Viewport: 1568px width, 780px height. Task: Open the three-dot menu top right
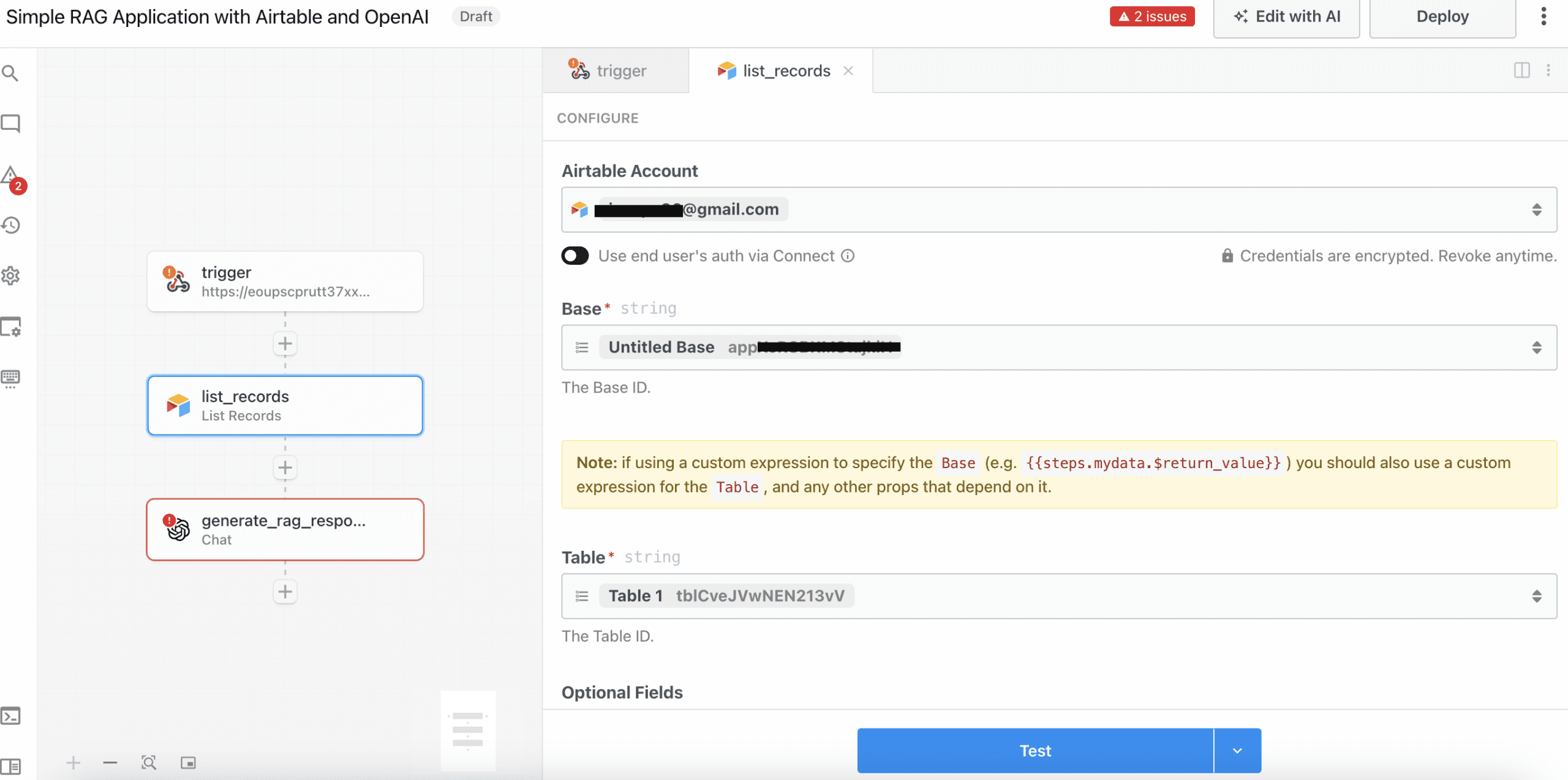click(1543, 16)
